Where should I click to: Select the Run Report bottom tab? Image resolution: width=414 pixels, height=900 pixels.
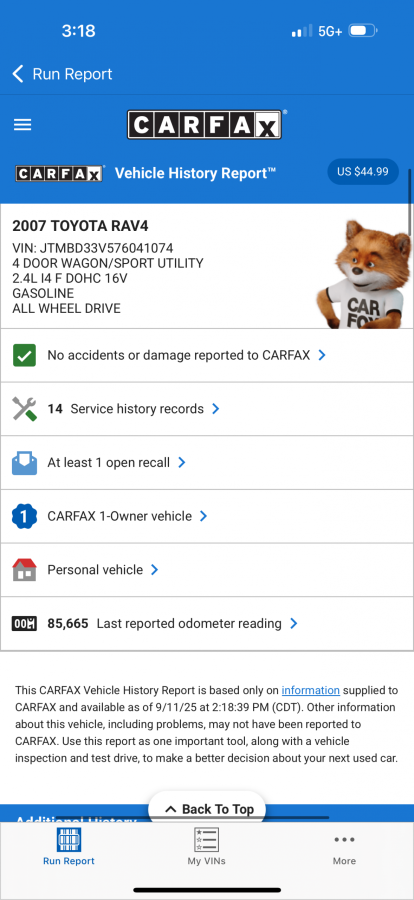[x=69, y=847]
